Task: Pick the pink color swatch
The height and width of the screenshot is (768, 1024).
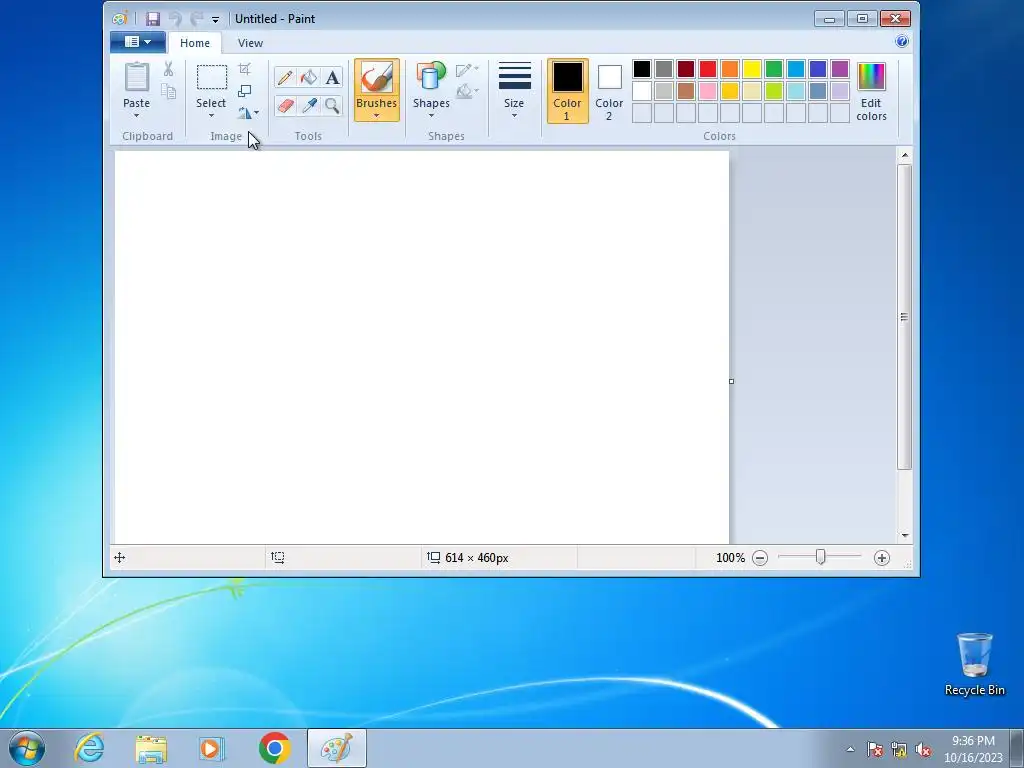Action: 708,91
